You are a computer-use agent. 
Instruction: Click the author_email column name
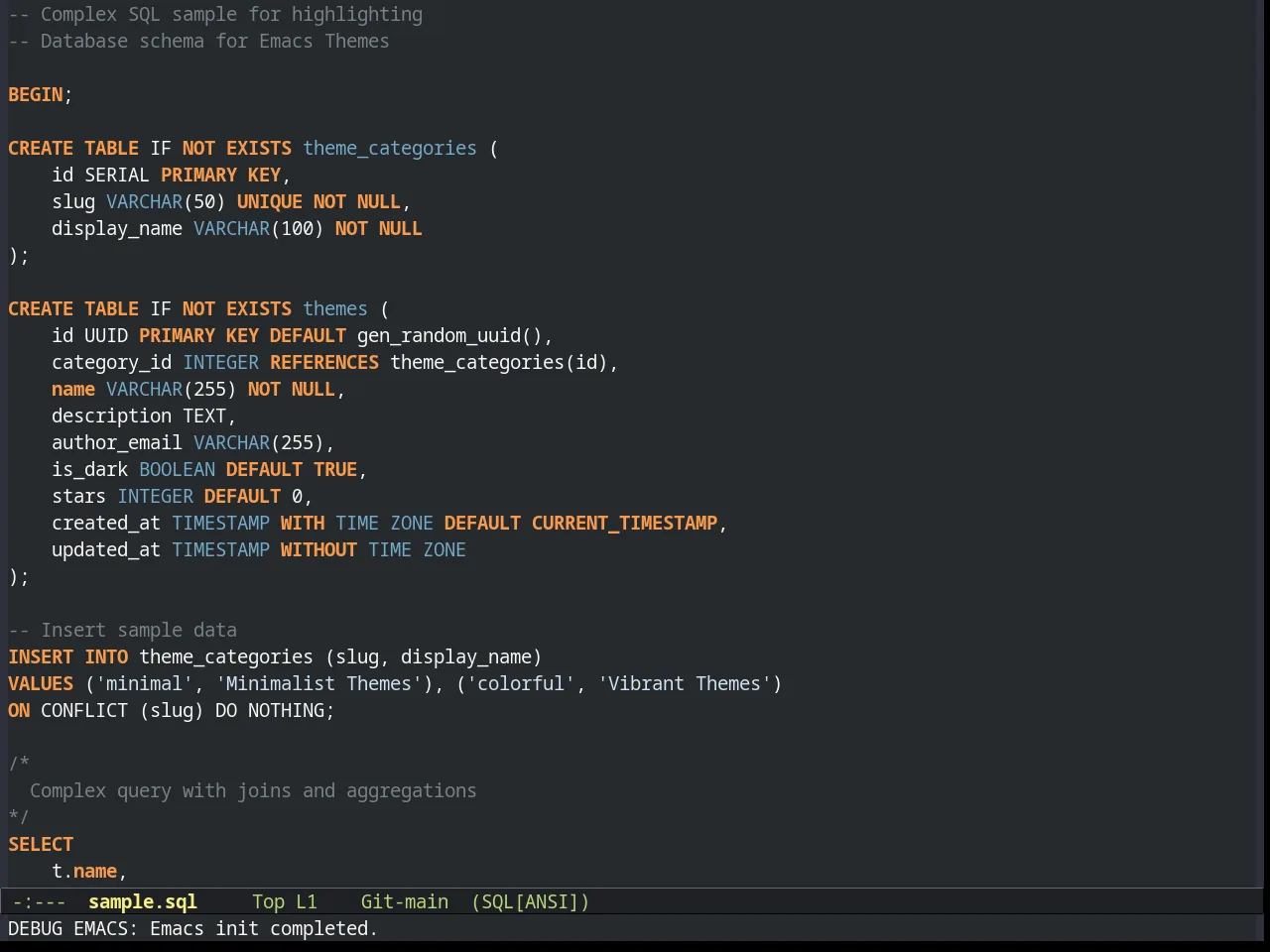(x=117, y=442)
